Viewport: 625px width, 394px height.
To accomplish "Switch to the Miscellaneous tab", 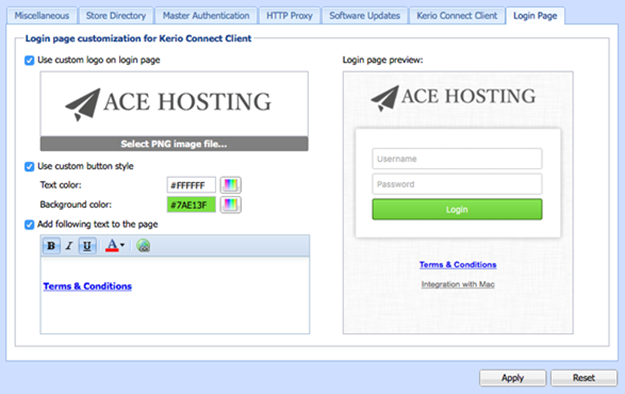I will coord(41,16).
